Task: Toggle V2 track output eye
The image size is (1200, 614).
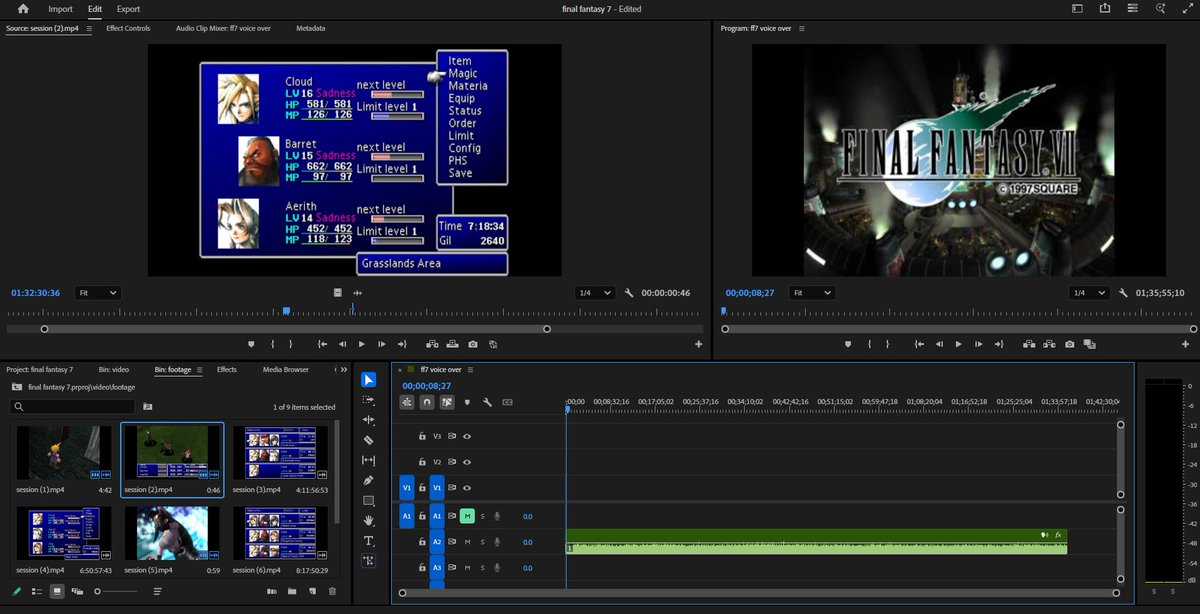Action: (x=467, y=462)
